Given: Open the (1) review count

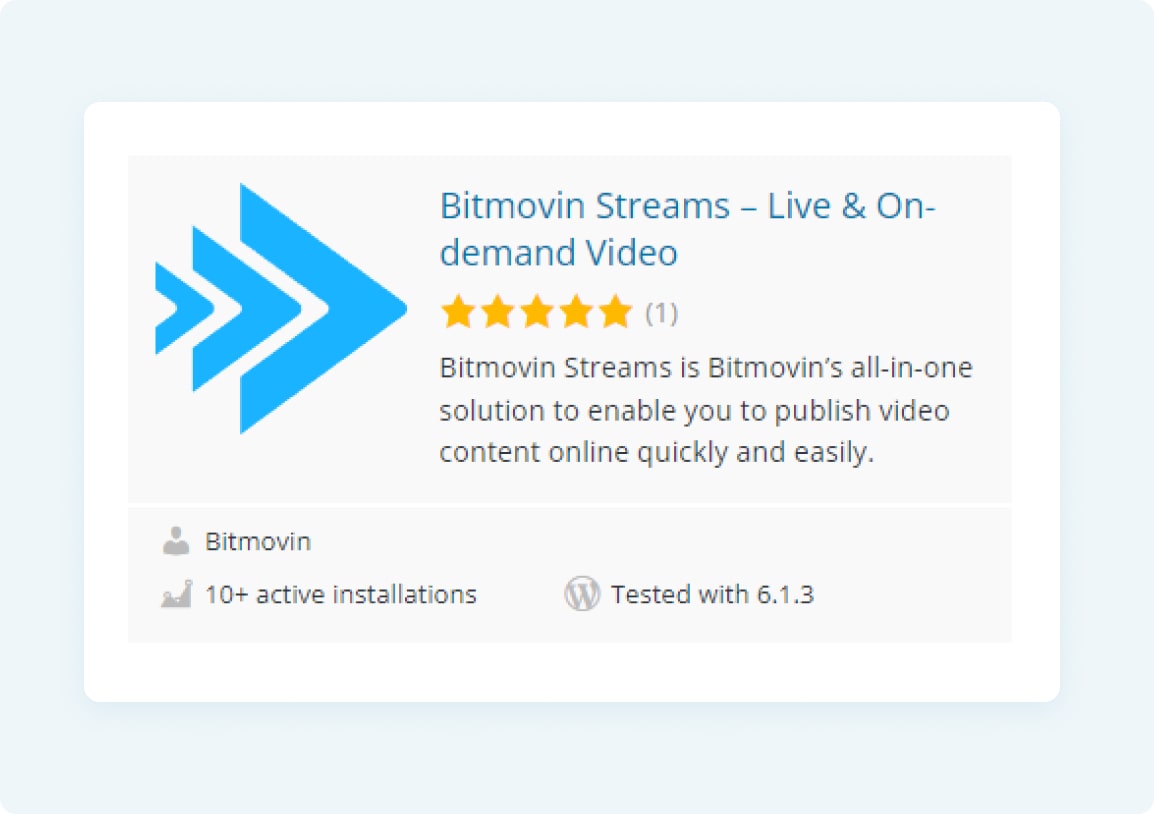Looking at the screenshot, I should tap(661, 314).
